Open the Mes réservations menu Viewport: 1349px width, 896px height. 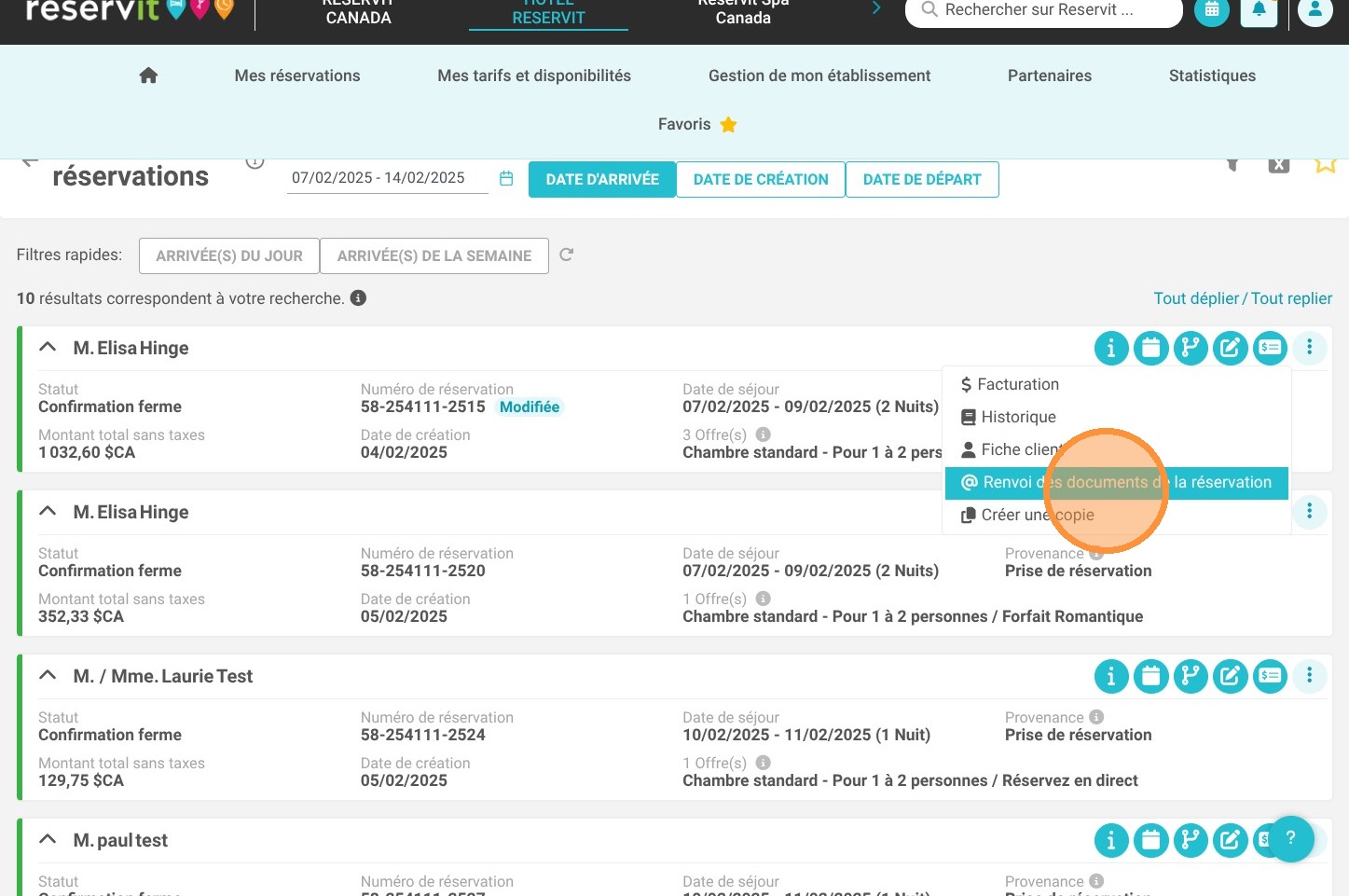(297, 76)
